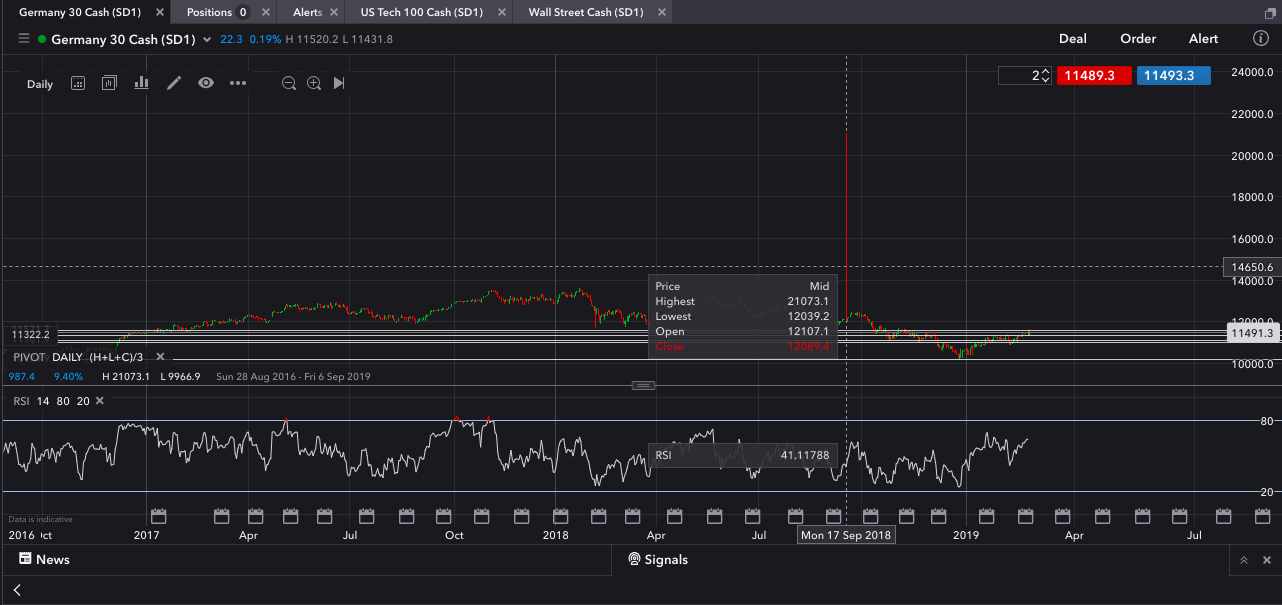This screenshot has height=605, width=1282.
Task: Click the pop-out window icon at top right
Action: point(1270,13)
